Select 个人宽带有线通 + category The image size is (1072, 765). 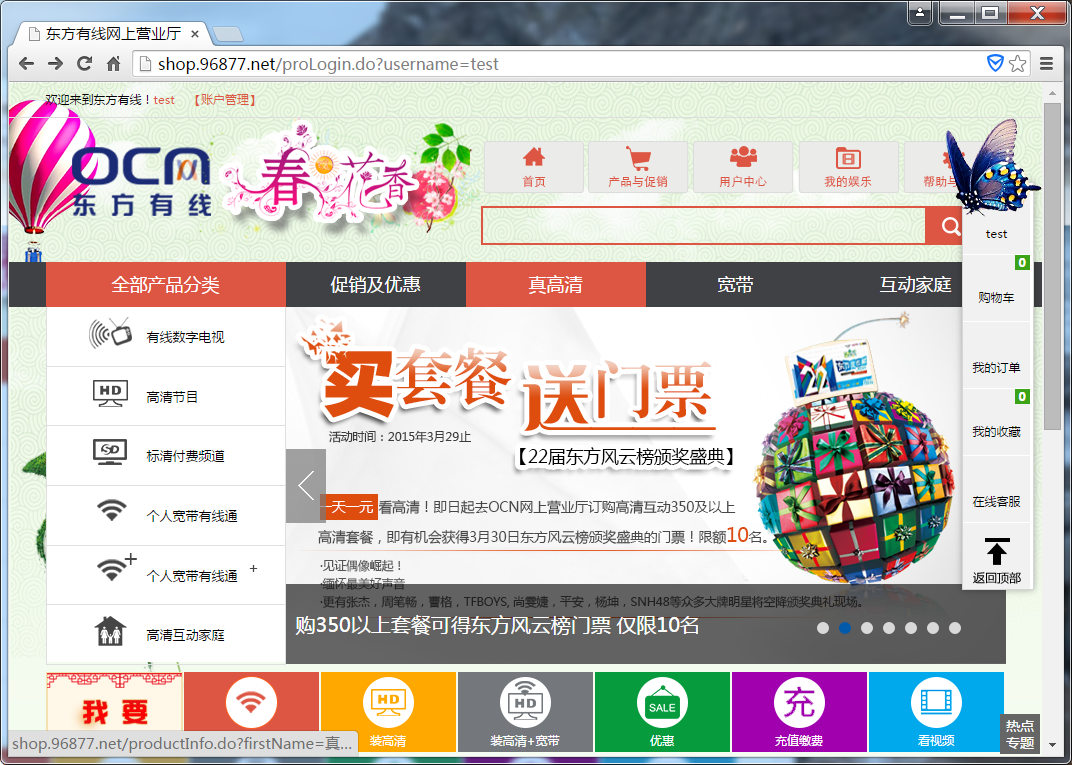click(166, 575)
